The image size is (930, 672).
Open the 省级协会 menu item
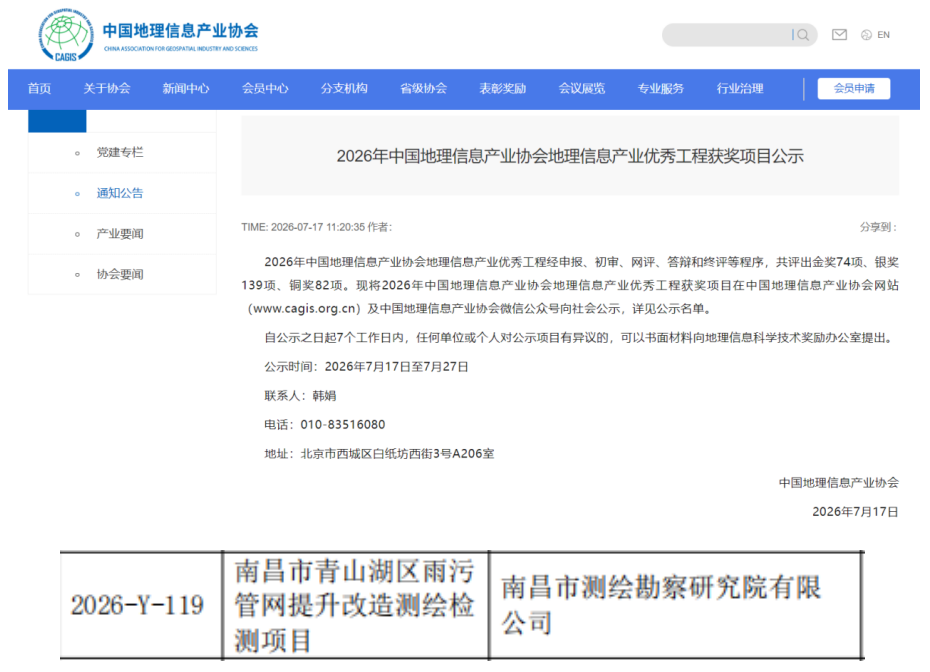coord(423,88)
